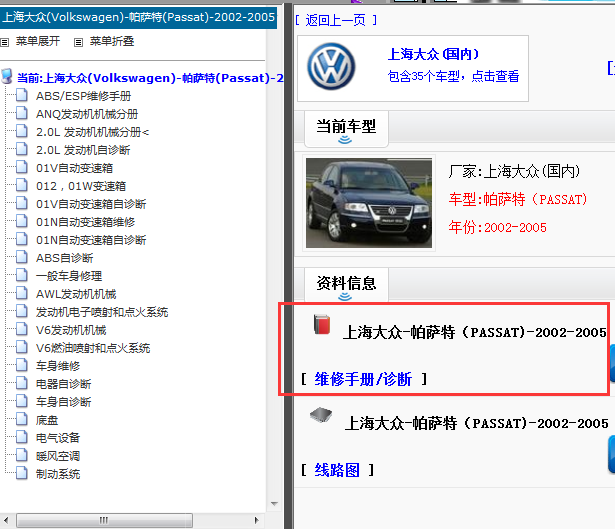The height and width of the screenshot is (529, 615).
Task: Open 01N自动变速箱维修 entry
Action: (86, 222)
